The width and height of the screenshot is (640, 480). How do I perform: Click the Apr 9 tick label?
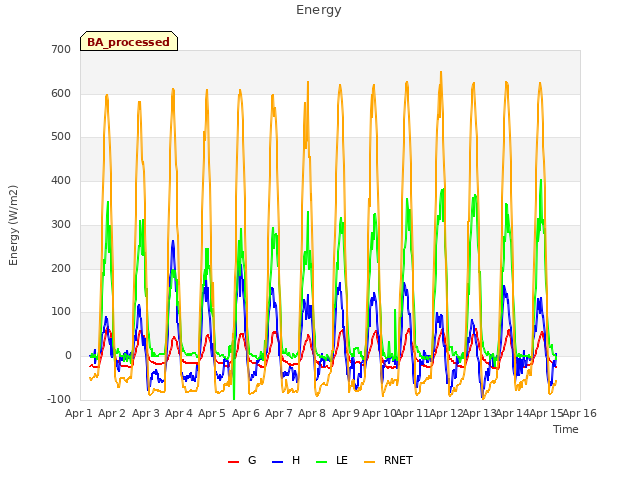click(346, 413)
